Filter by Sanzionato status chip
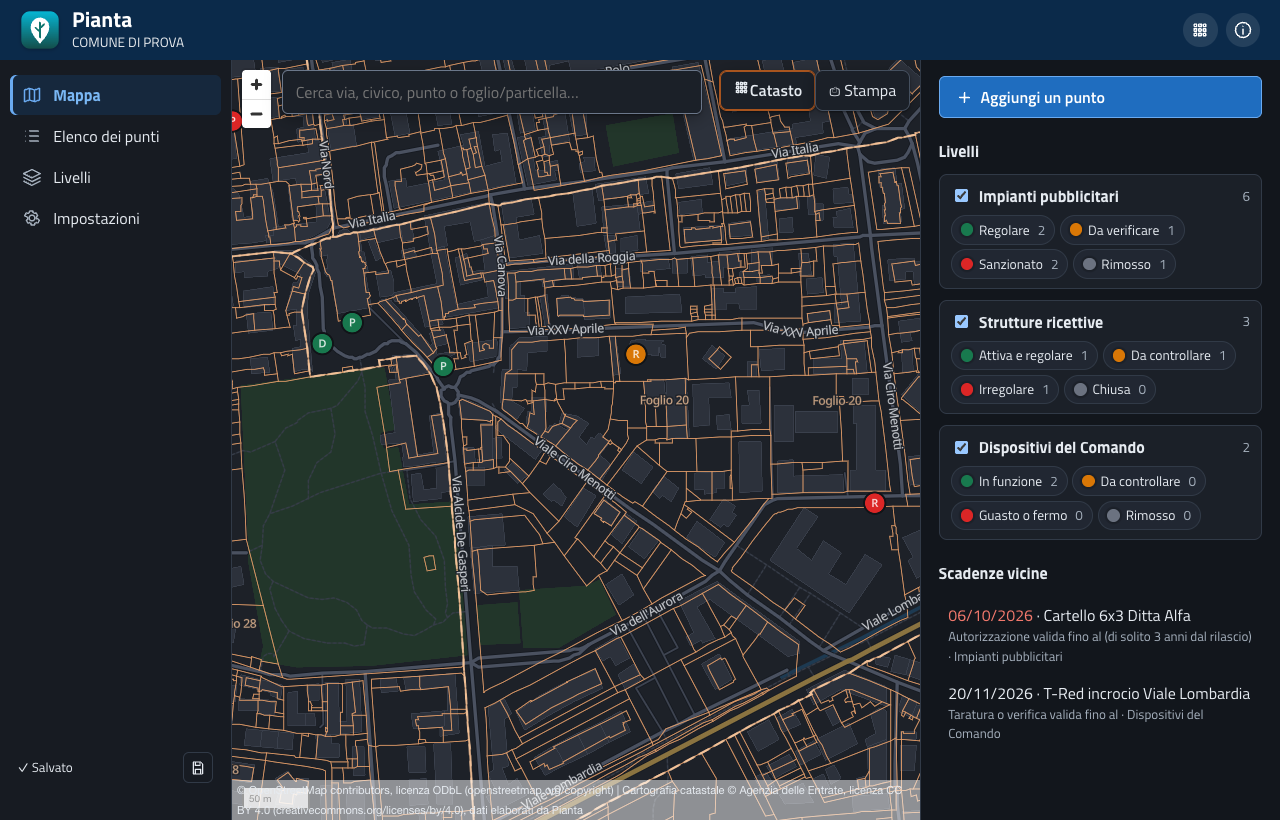Image resolution: width=1280 pixels, height=820 pixels. (1009, 264)
